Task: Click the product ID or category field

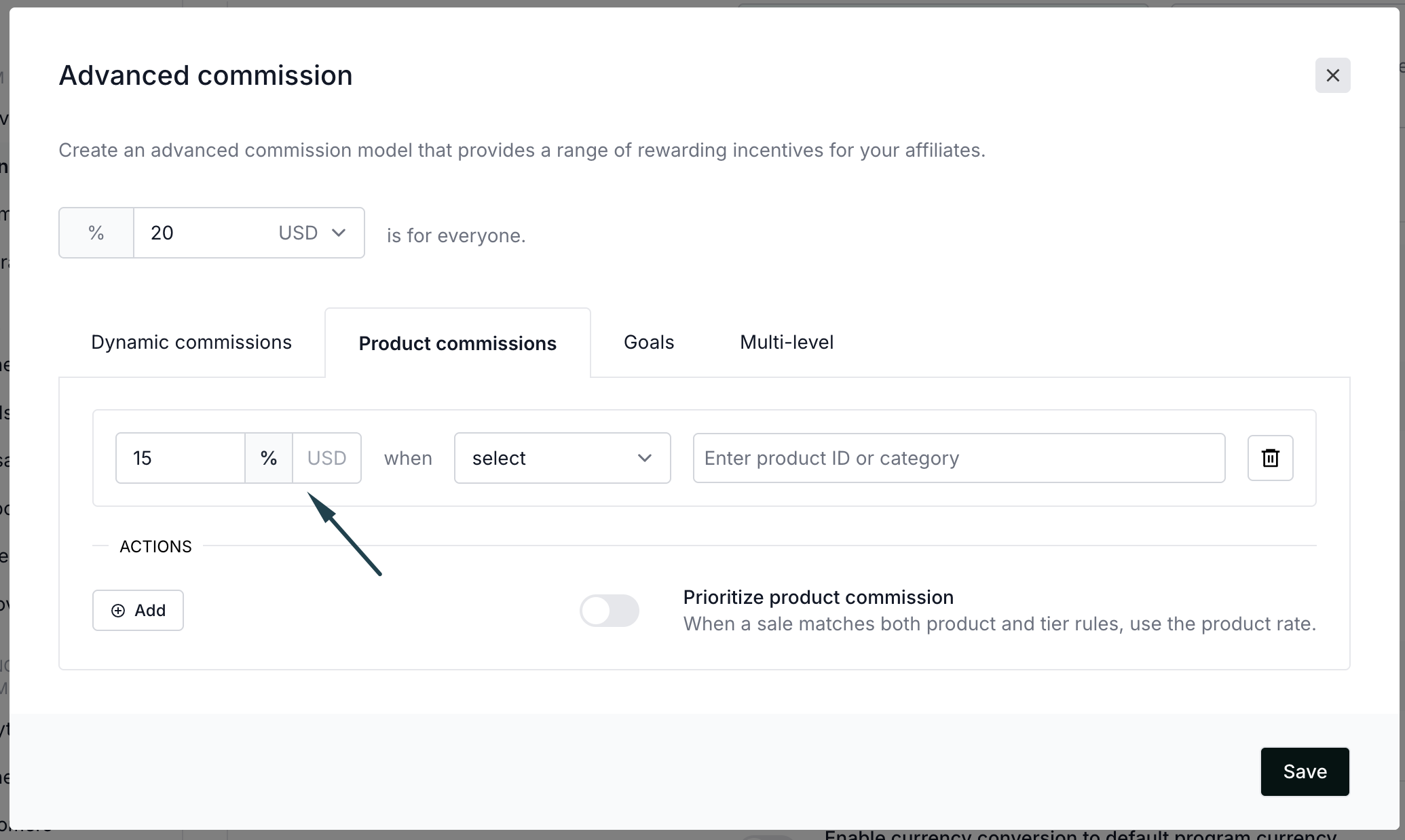Action: [x=958, y=458]
